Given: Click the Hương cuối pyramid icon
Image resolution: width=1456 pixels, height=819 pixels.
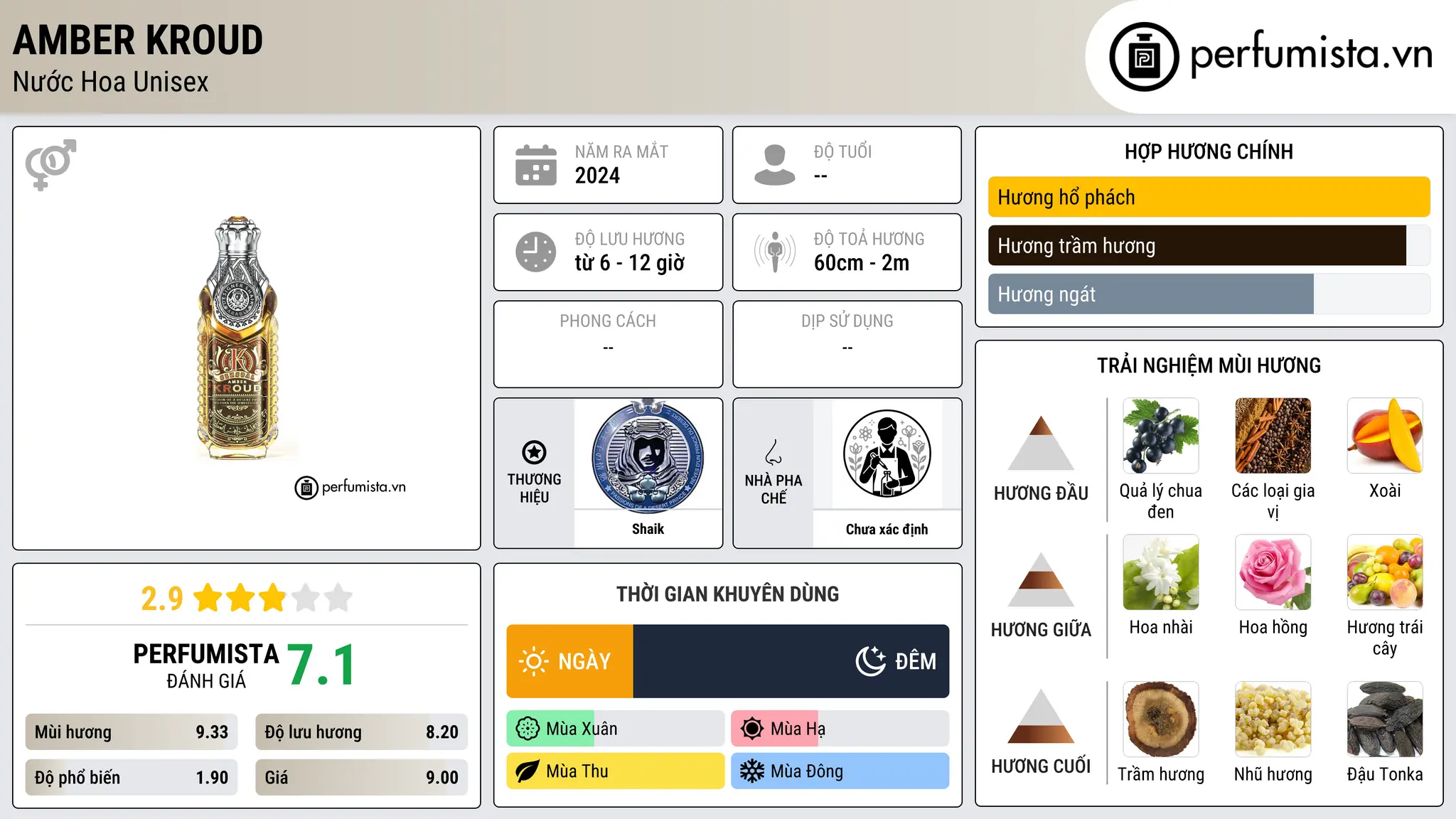Looking at the screenshot, I should pyautogui.click(x=1042, y=716).
